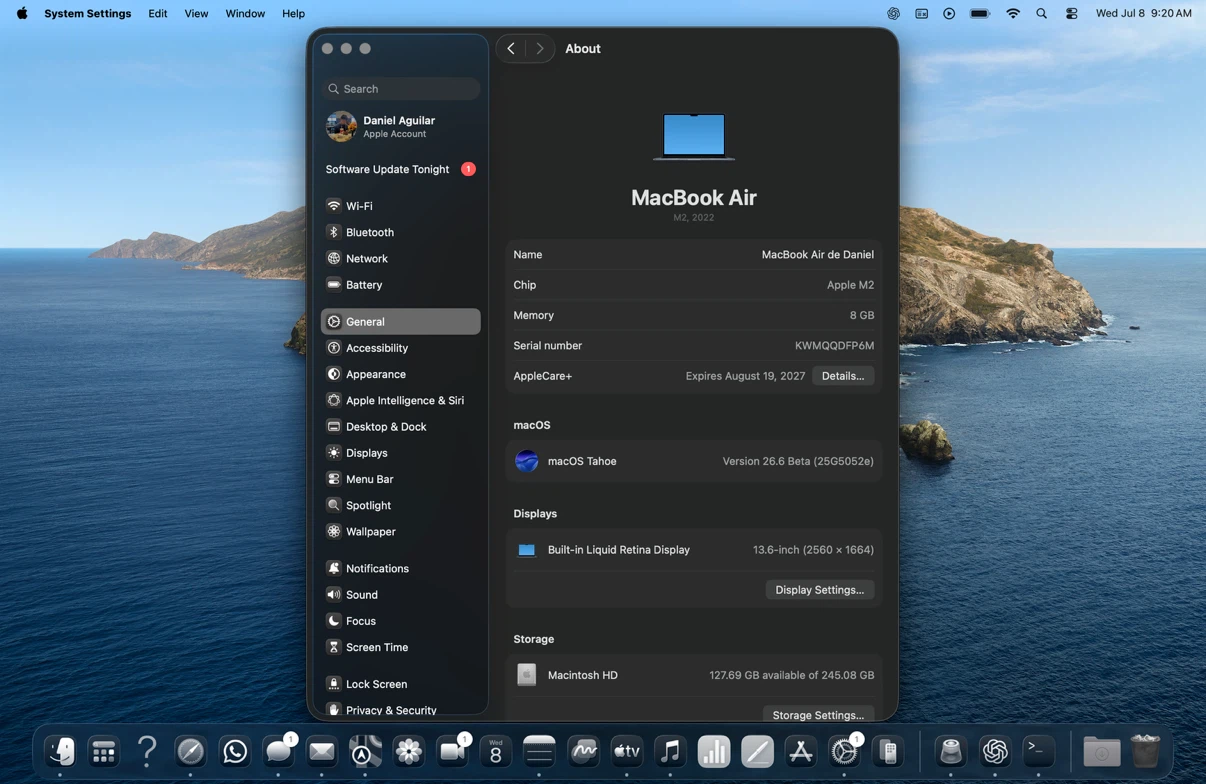Screen dimensions: 1206x784
Task: Click the settings Search field
Action: (401, 89)
